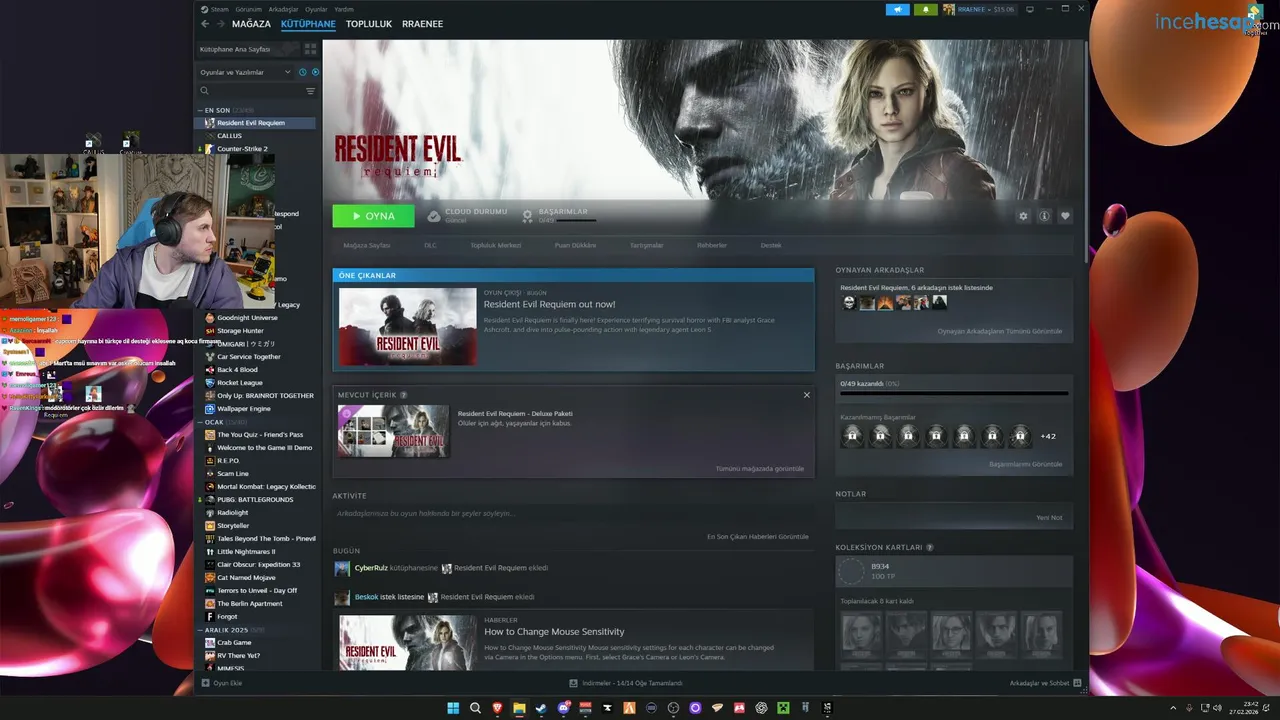Toggle the ready-to-play filter icon
This screenshot has height=720, width=1280.
point(315,72)
